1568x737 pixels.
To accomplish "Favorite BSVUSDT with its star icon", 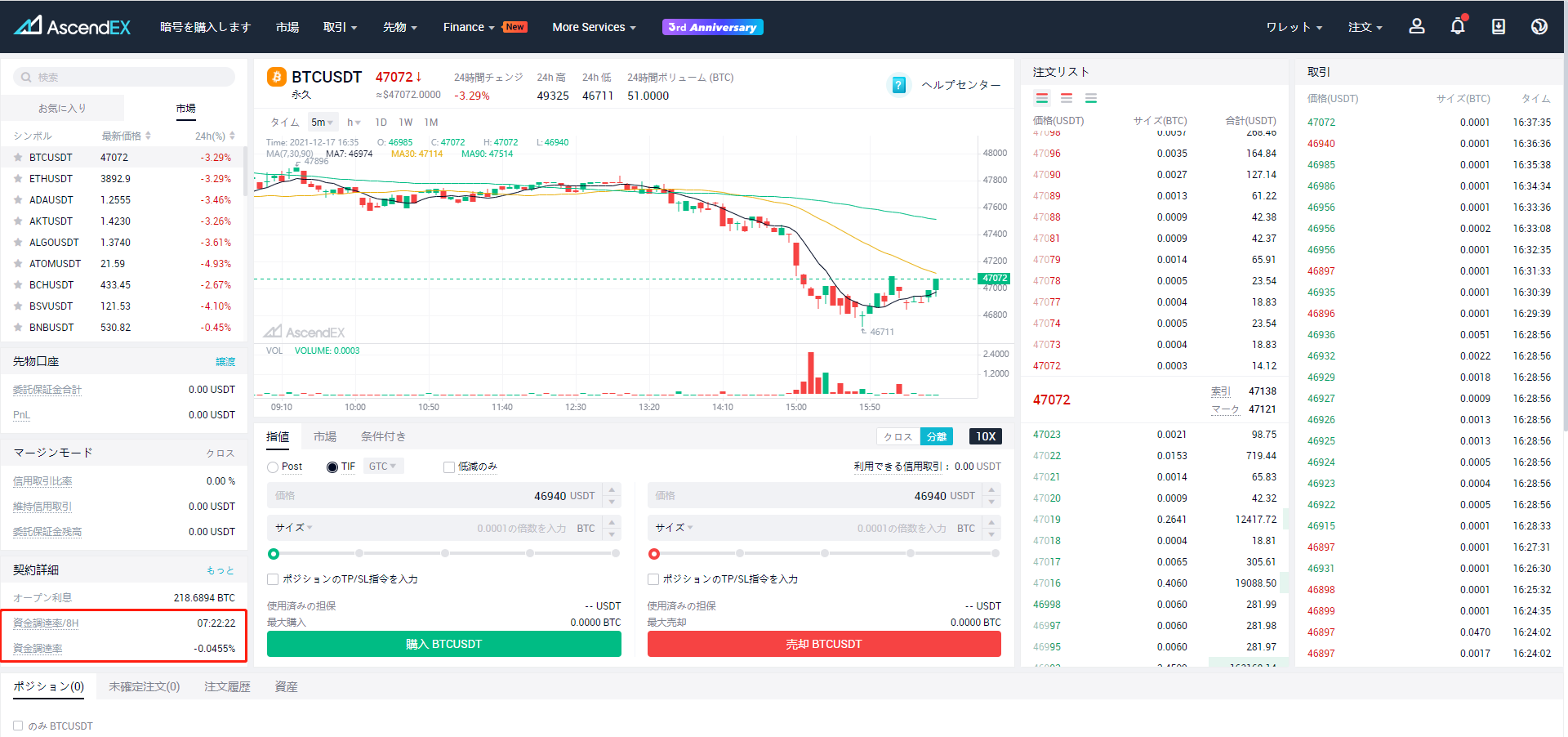I will [x=18, y=306].
